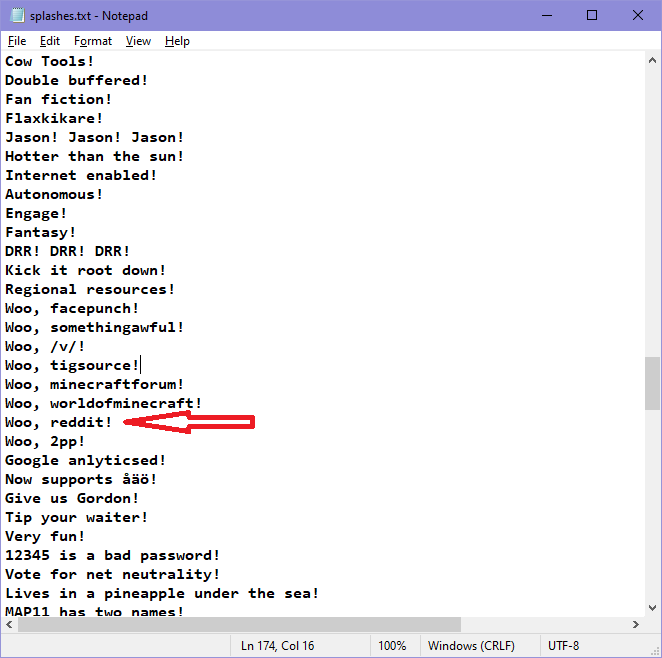Click the line 'DRR! DRR! DRR!'

tap(67, 252)
